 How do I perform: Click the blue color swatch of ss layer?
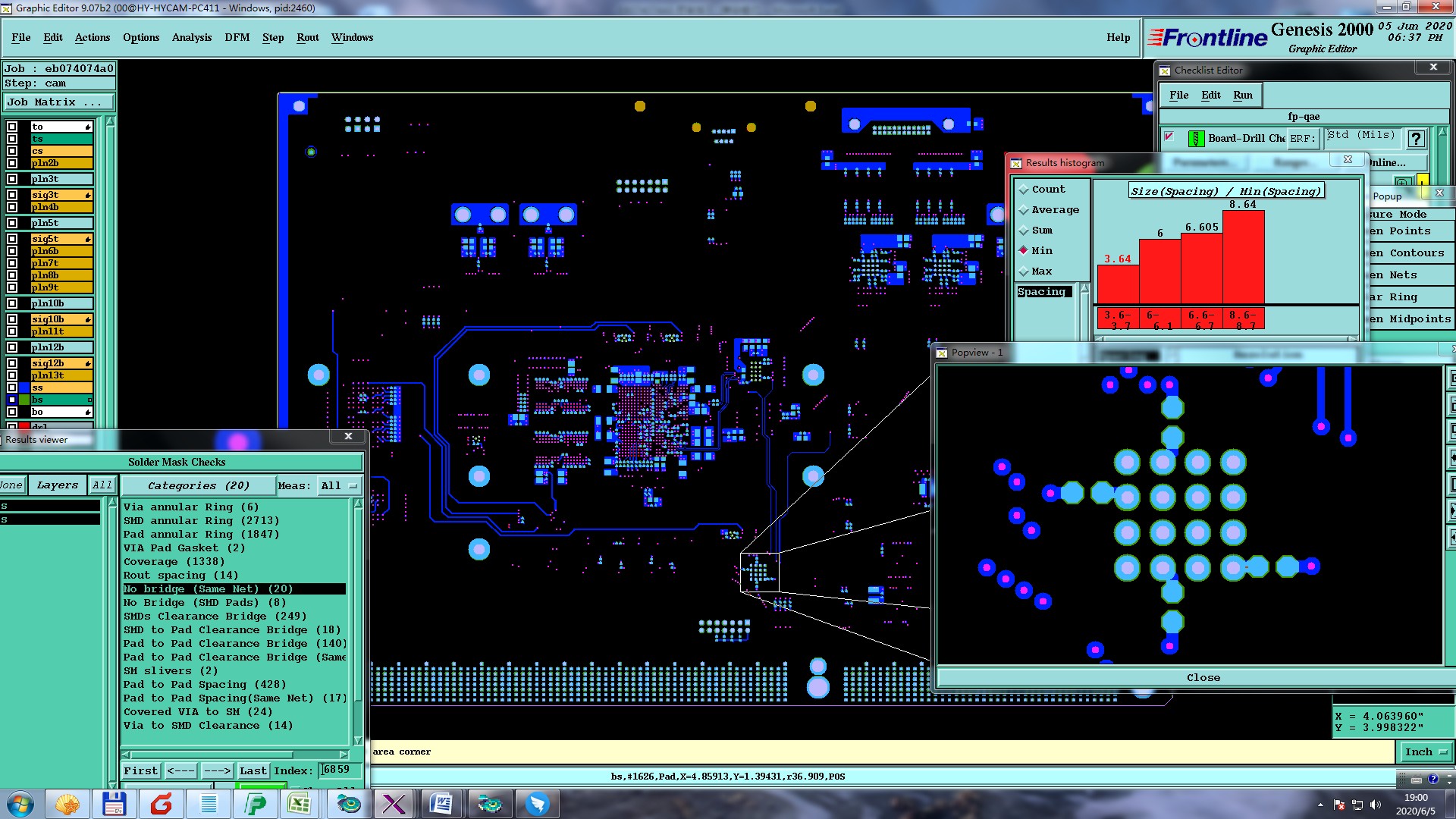(24, 388)
